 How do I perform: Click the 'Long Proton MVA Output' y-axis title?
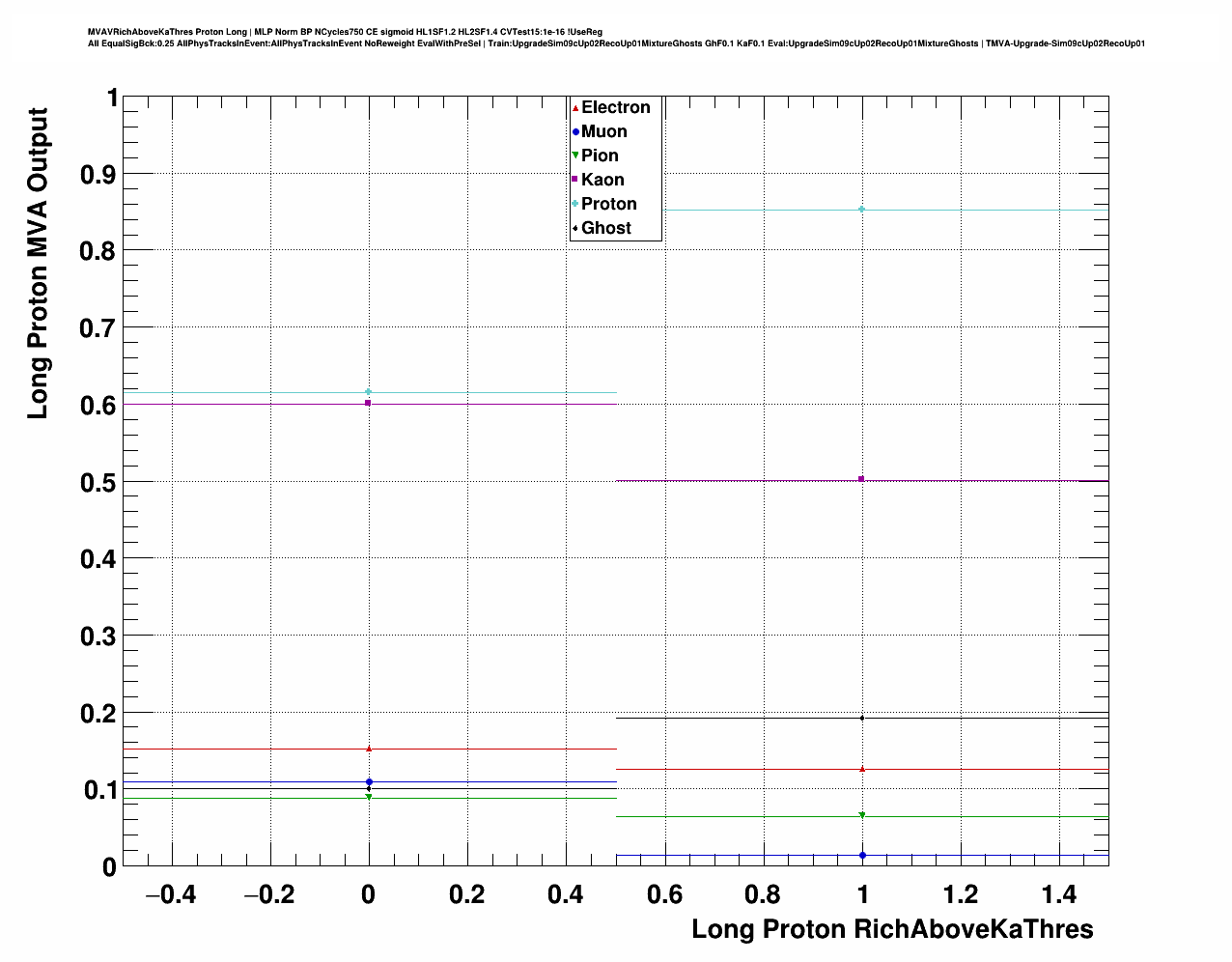click(x=38, y=264)
